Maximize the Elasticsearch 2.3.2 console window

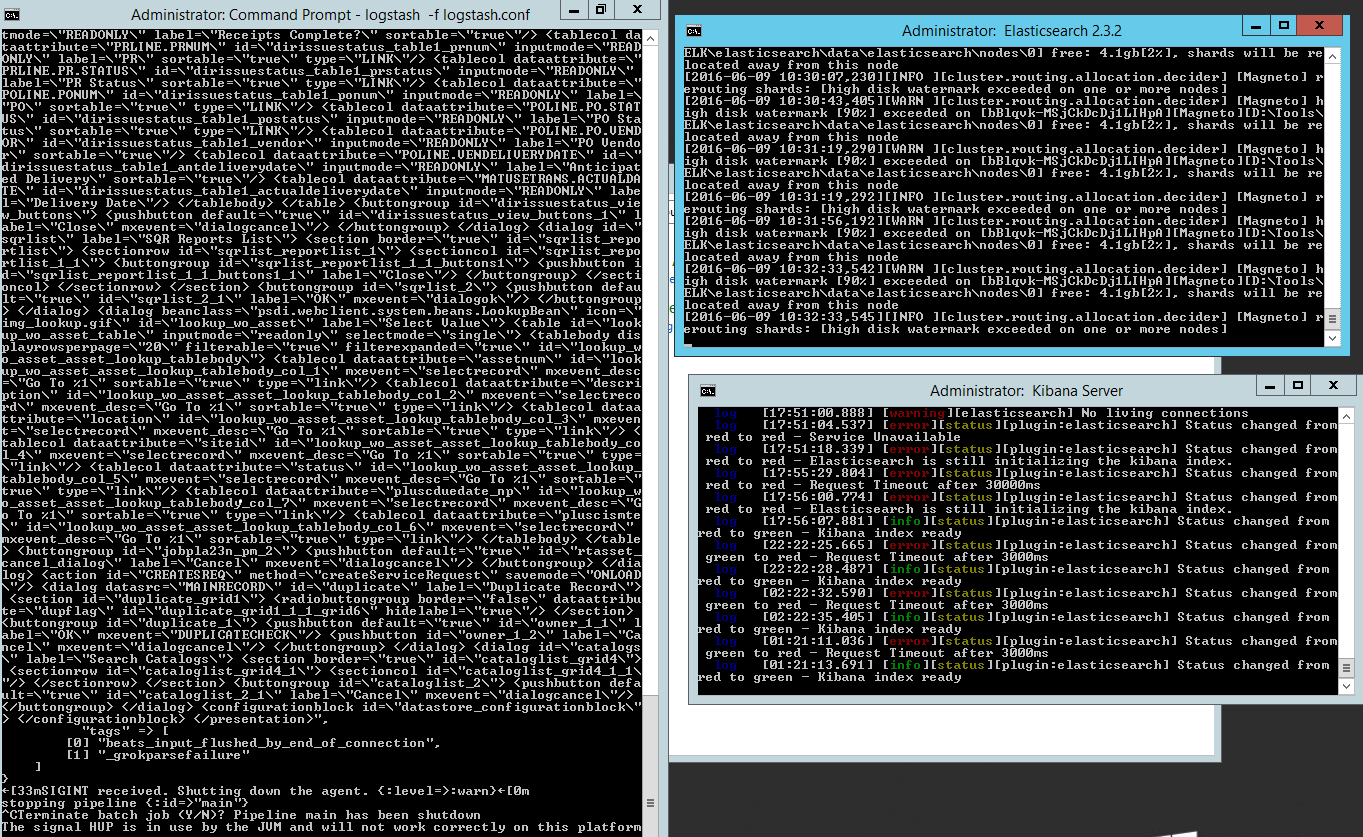[x=1283, y=26]
